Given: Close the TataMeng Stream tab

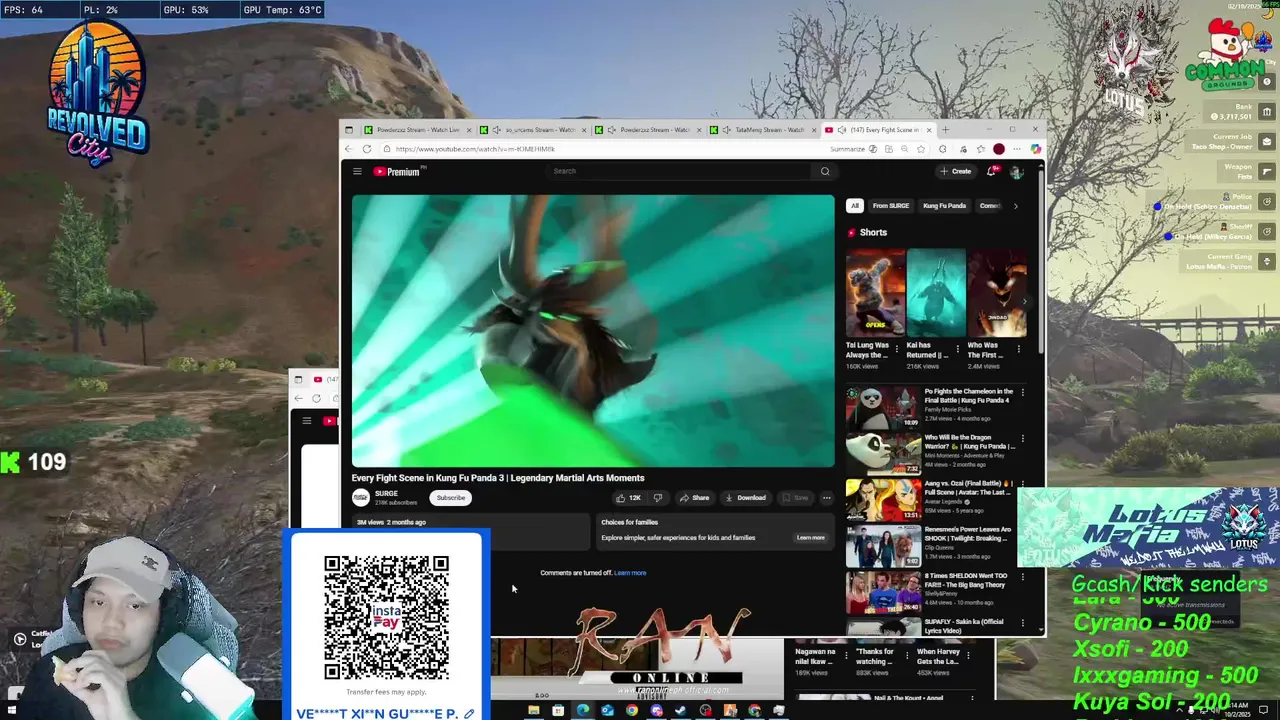Looking at the screenshot, I should click(813, 130).
